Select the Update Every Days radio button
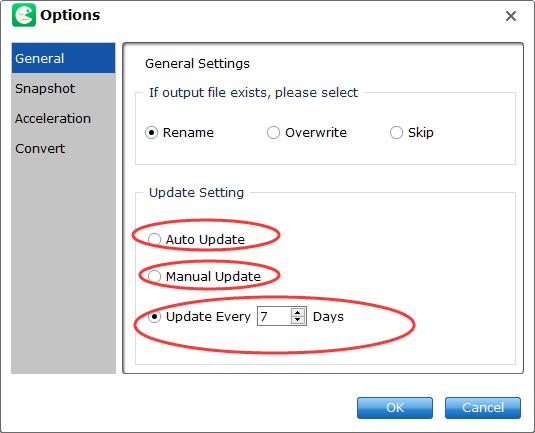 (154, 317)
